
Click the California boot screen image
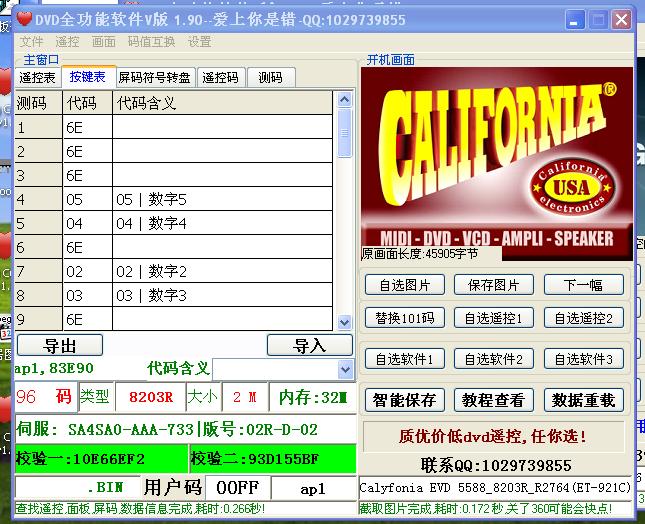click(497, 164)
